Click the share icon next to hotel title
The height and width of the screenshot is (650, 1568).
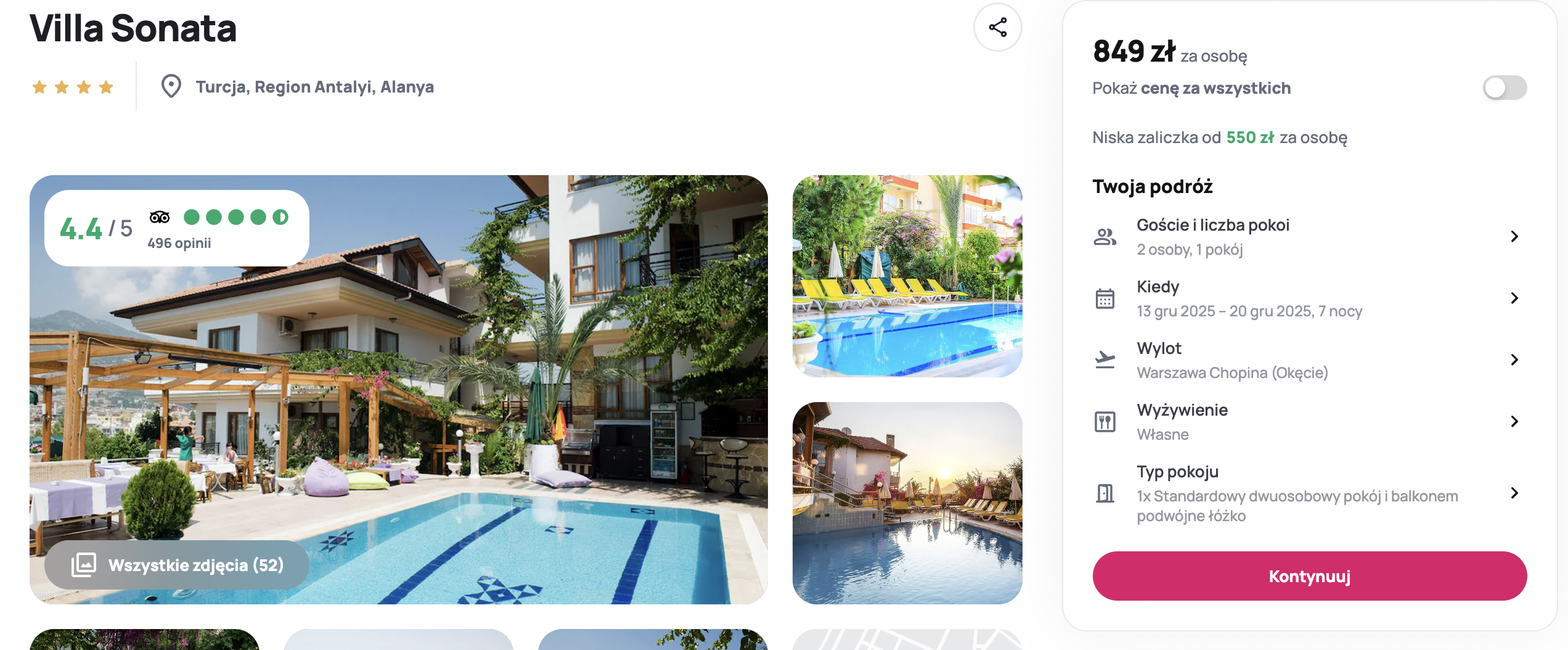[997, 27]
